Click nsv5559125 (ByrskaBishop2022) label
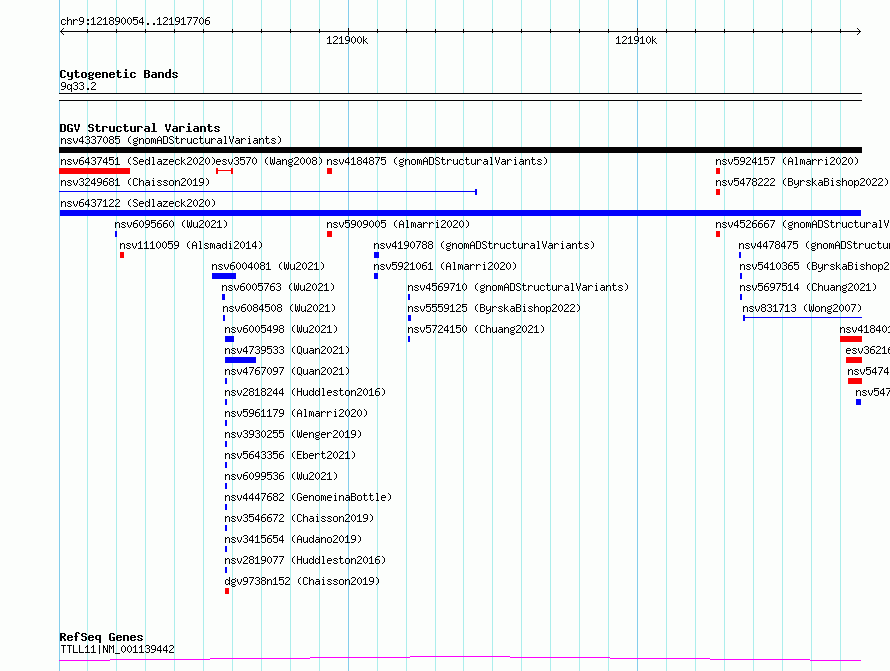Screen dimensions: 890x671 pos(494,308)
